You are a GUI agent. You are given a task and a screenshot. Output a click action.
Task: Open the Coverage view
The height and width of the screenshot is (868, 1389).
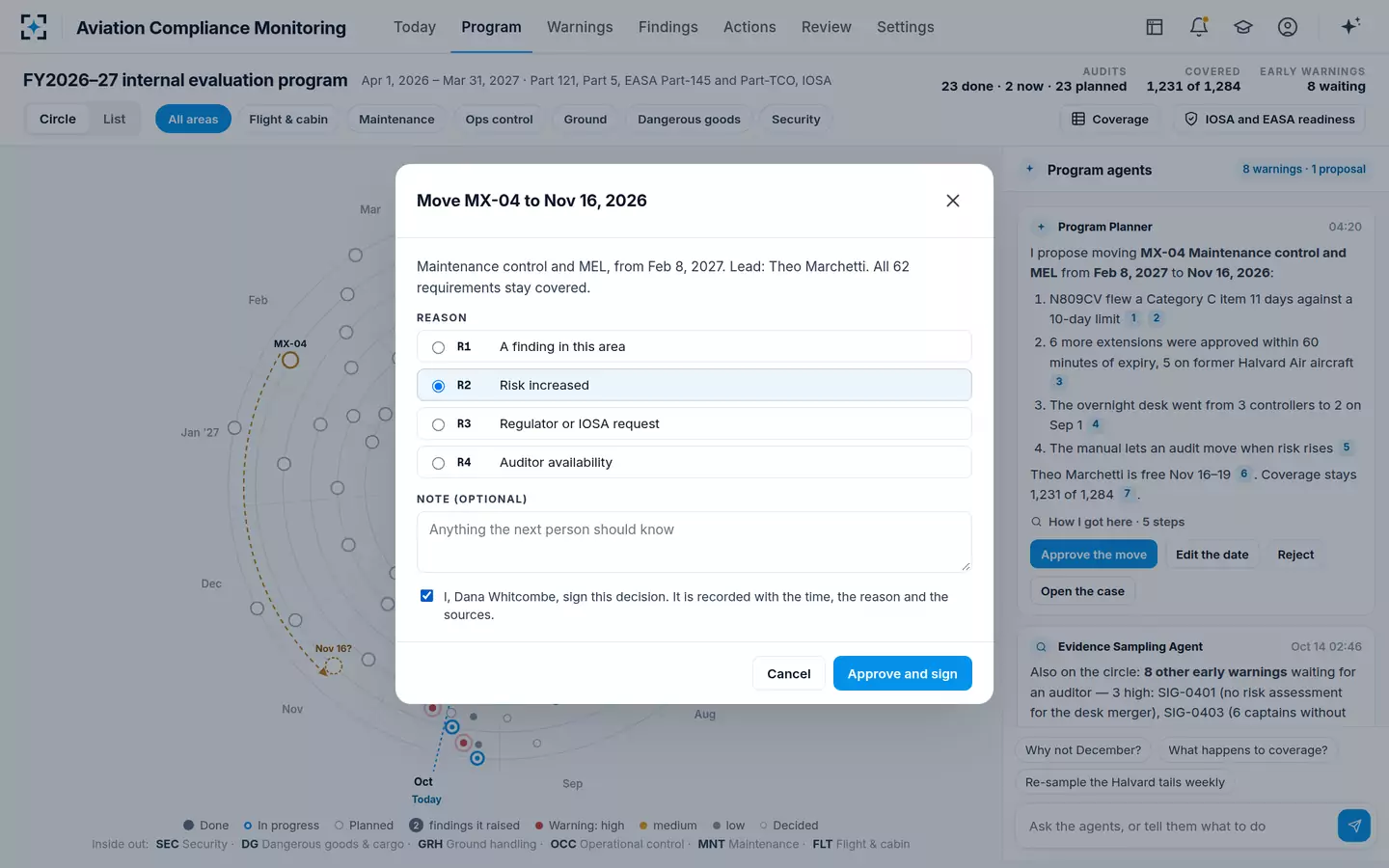tap(1110, 120)
